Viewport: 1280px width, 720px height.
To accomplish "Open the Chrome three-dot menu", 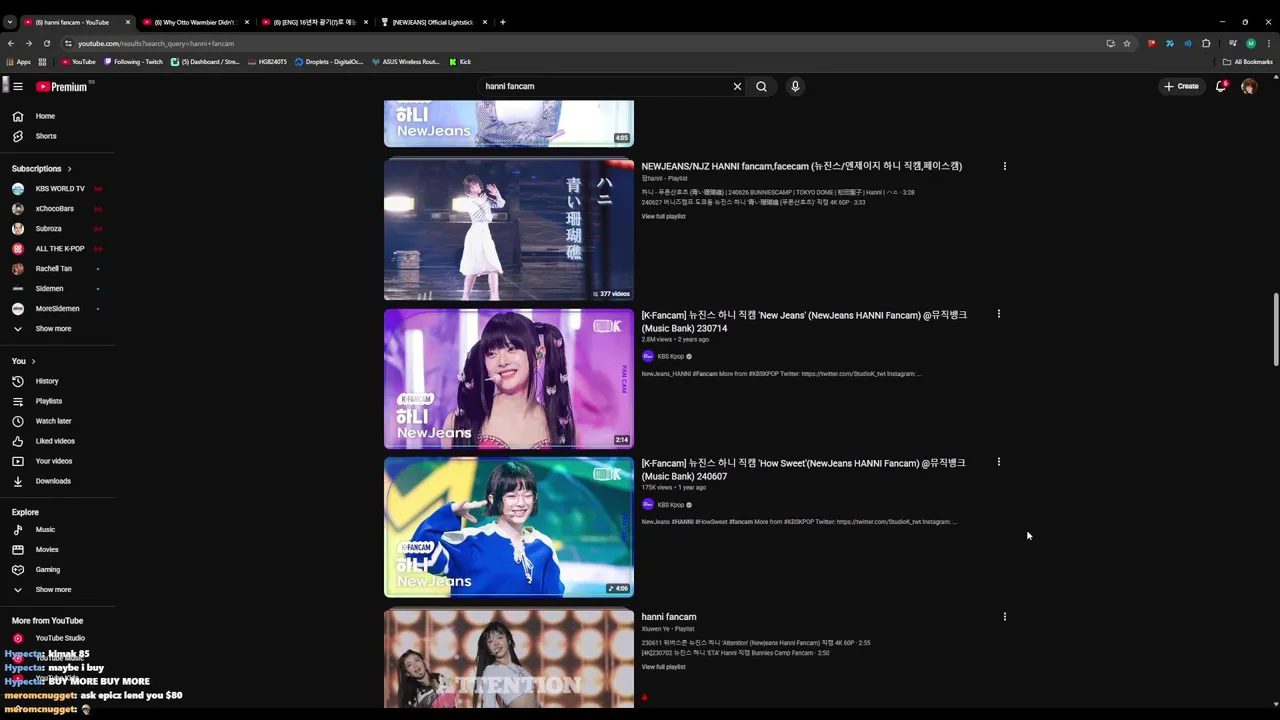I will coord(1269,43).
